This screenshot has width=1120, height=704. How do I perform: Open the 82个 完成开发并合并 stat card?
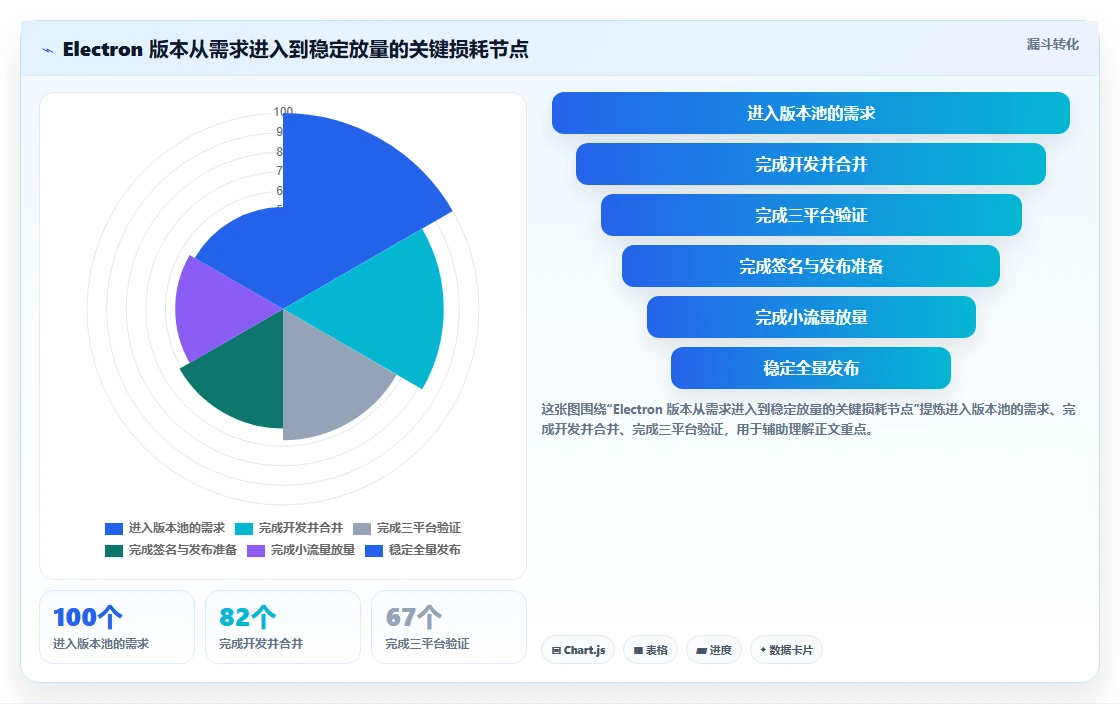(x=283, y=627)
